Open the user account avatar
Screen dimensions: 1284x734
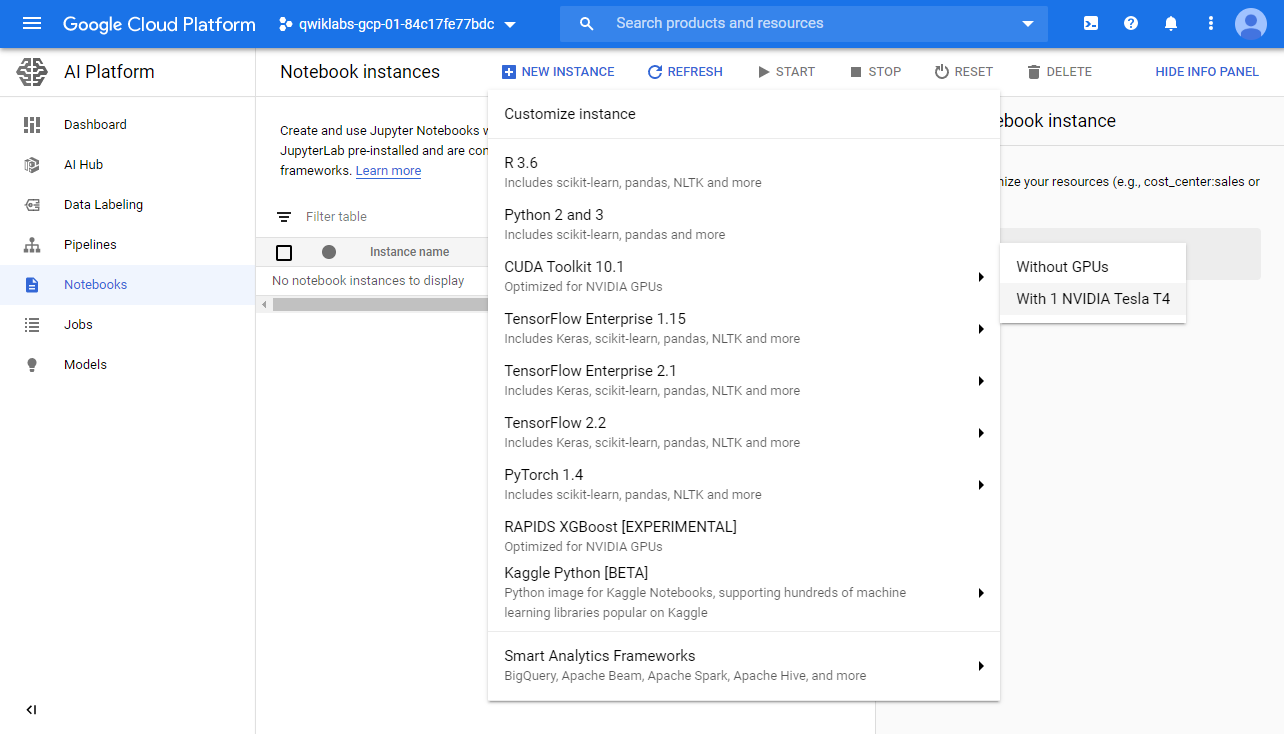pos(1251,23)
